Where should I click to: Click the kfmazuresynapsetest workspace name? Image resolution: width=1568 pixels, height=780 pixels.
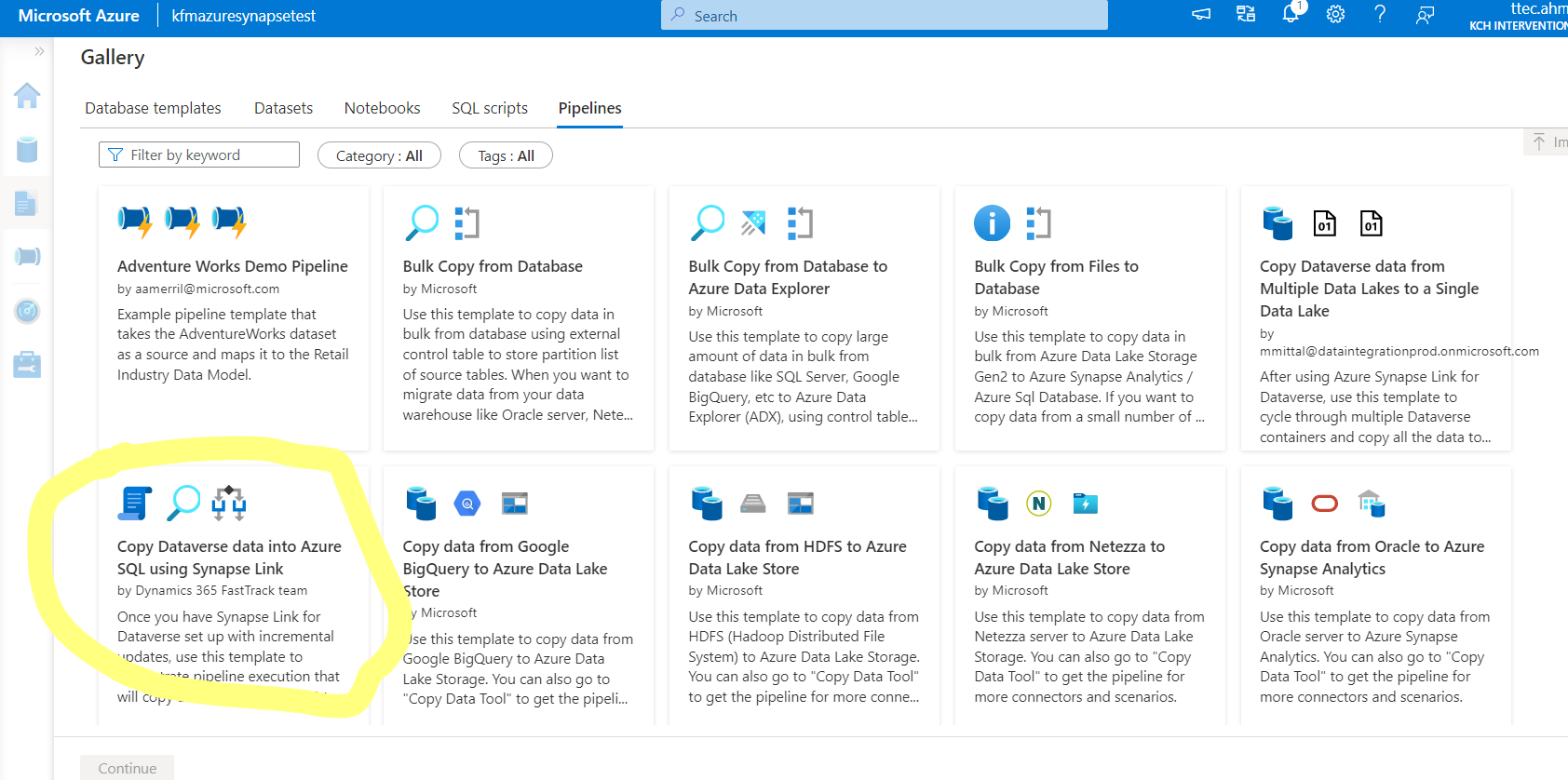[243, 16]
